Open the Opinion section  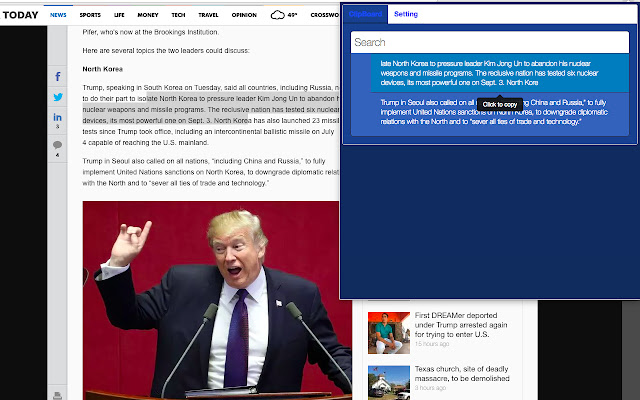click(243, 15)
